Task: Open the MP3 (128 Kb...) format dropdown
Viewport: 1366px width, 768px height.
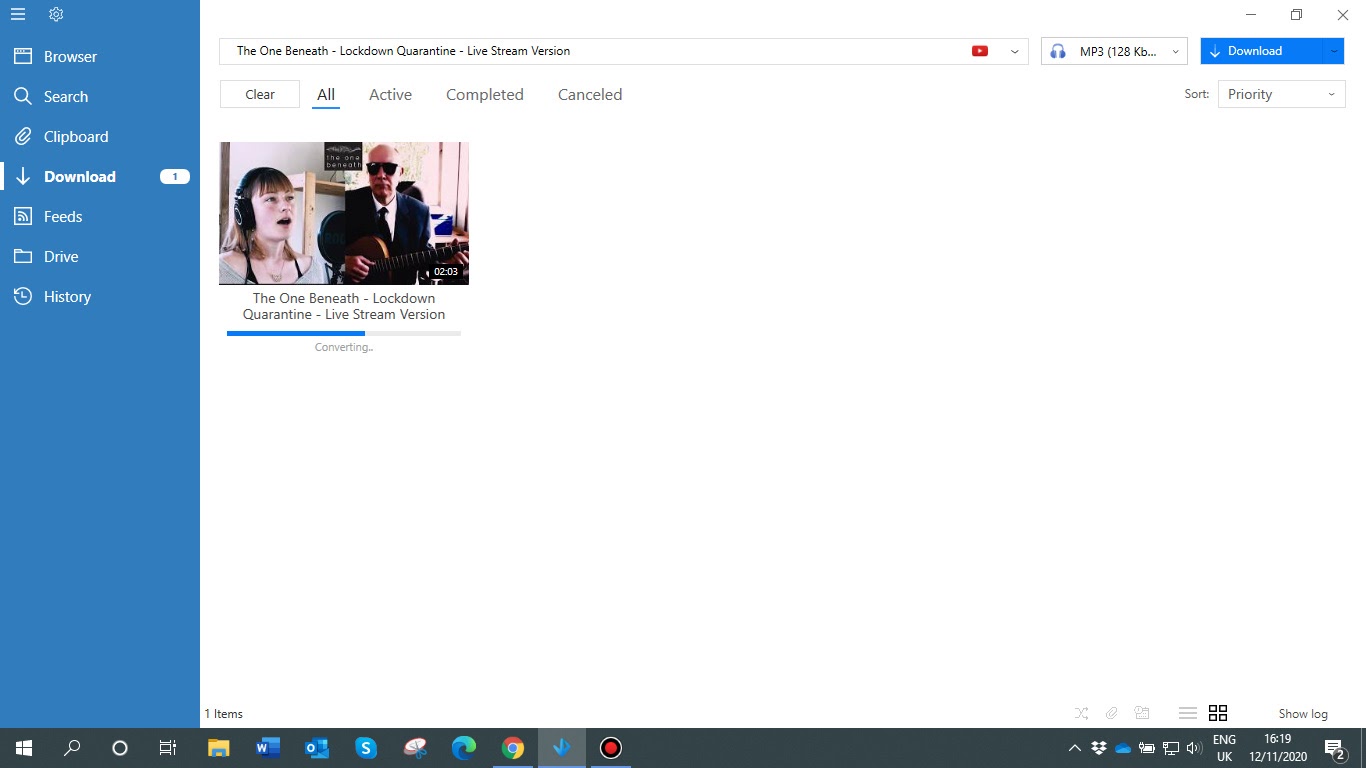Action: [x=1114, y=51]
